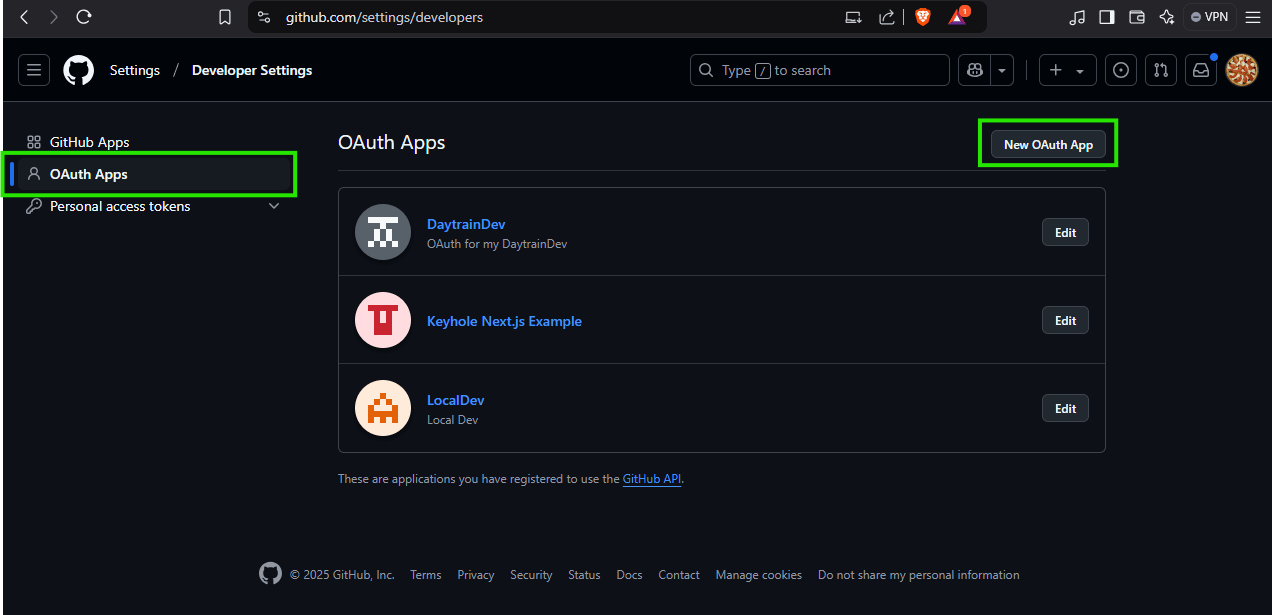This screenshot has height=615, width=1272.
Task: Open the plus Create new dropdown
Action: [x=1067, y=70]
